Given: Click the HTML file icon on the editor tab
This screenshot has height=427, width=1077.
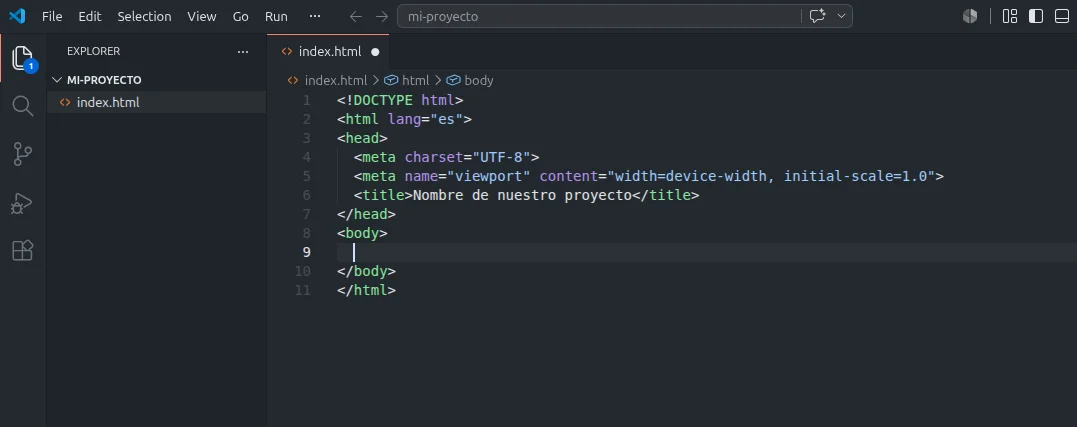Looking at the screenshot, I should [x=287, y=51].
